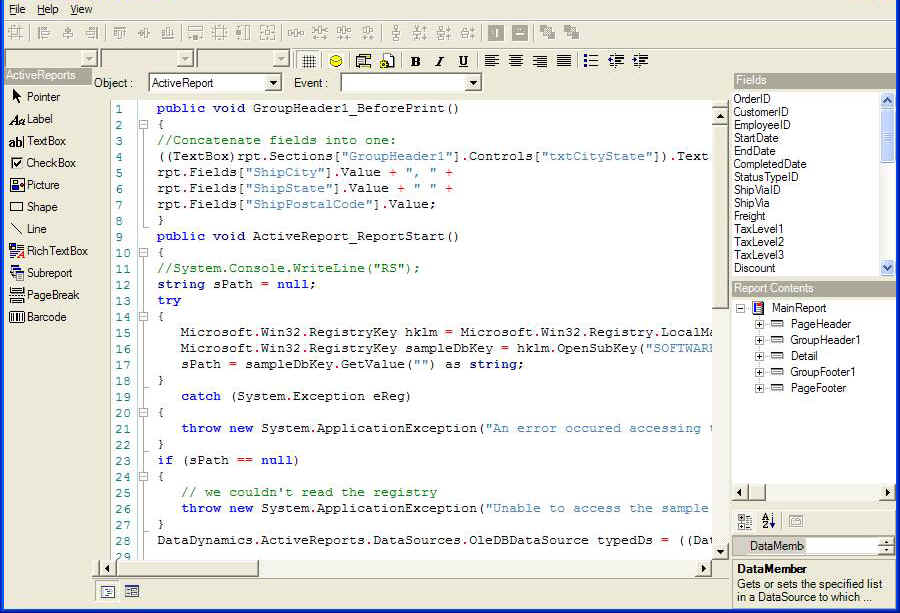
Task: Click the bring to front toolbar icon
Action: coord(547,33)
